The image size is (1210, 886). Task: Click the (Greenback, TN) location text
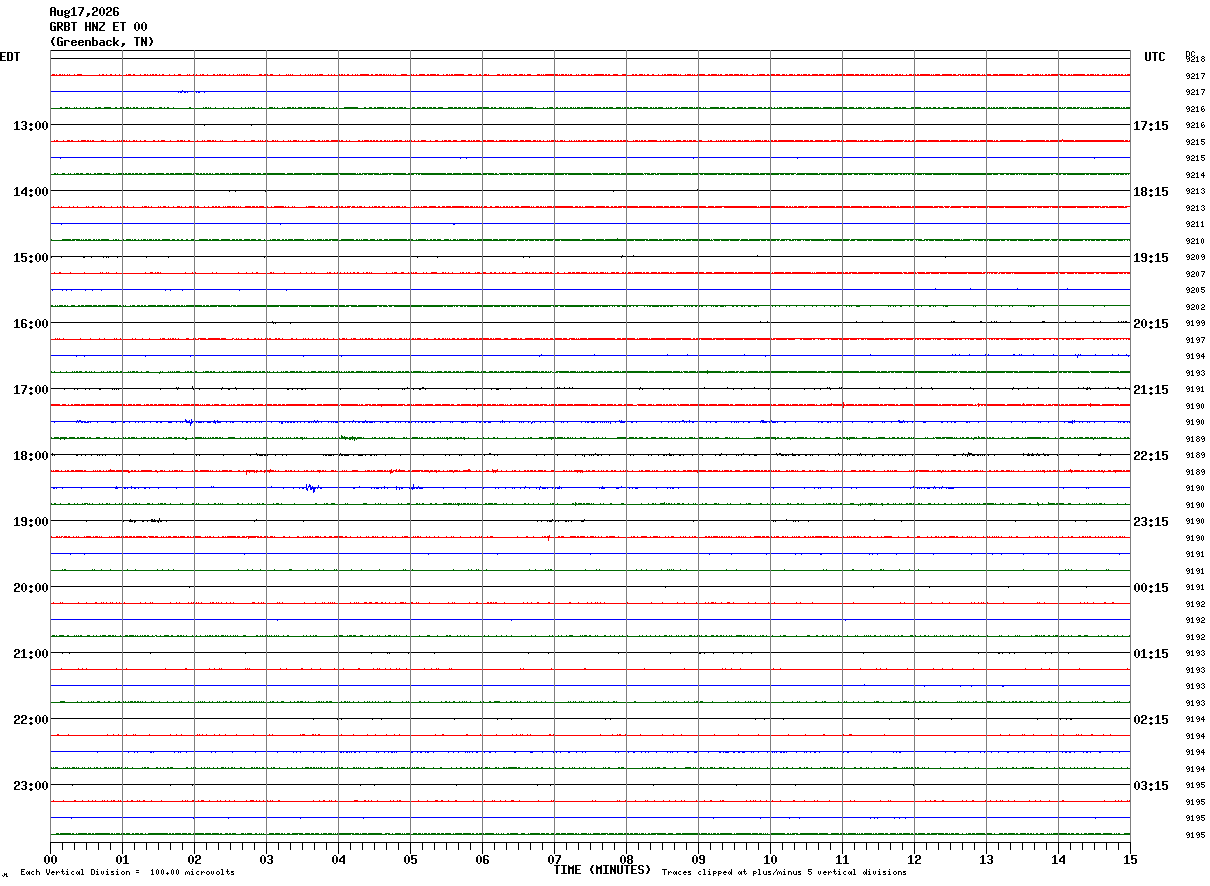coord(102,42)
